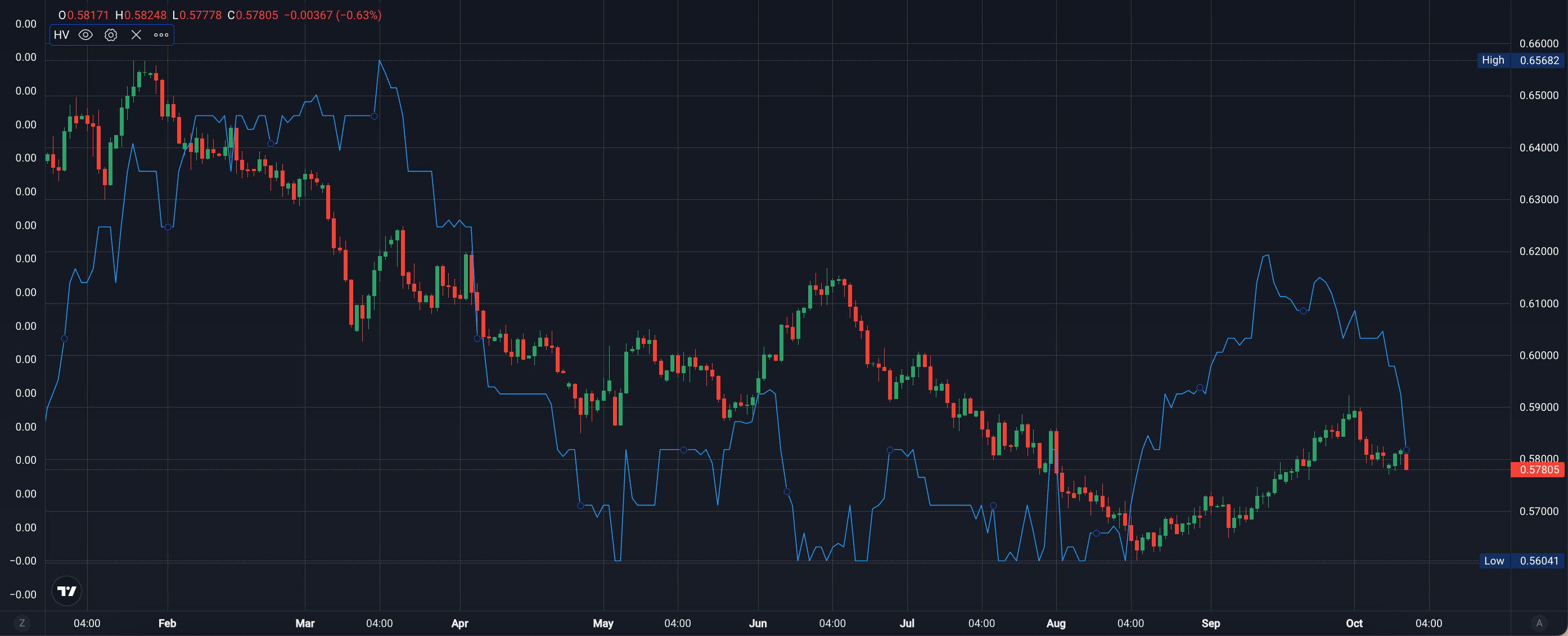
Task: Open the HV indicator's three-dot More menu
Action: click(x=161, y=35)
